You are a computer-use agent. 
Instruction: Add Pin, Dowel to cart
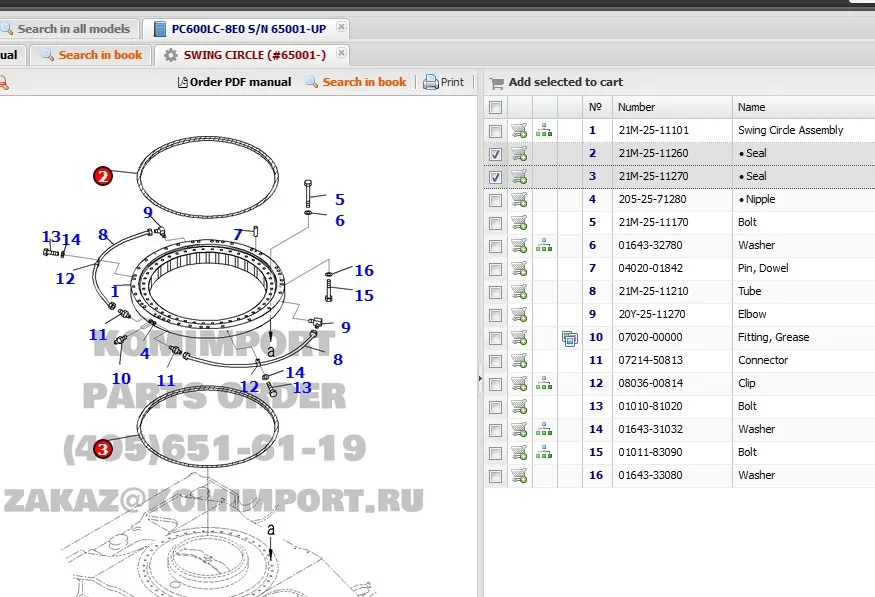(519, 268)
